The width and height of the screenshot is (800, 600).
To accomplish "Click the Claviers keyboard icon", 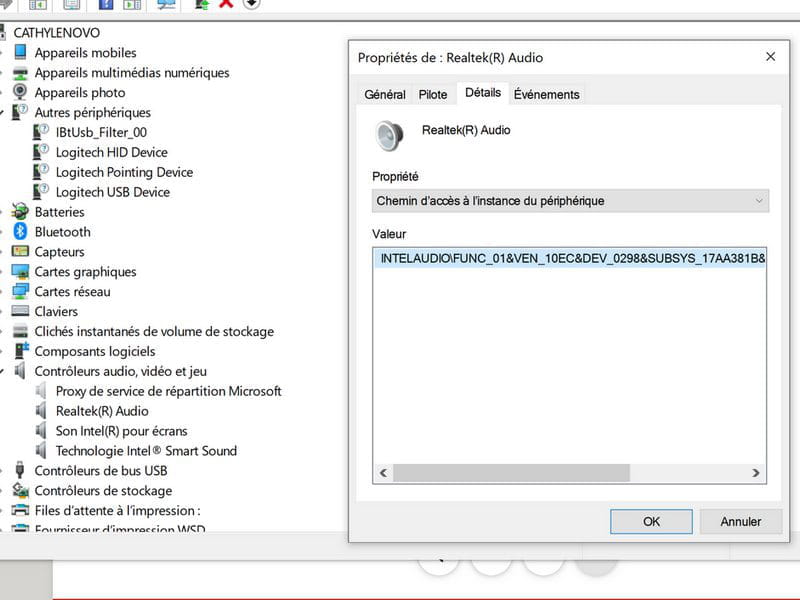I will 20,311.
